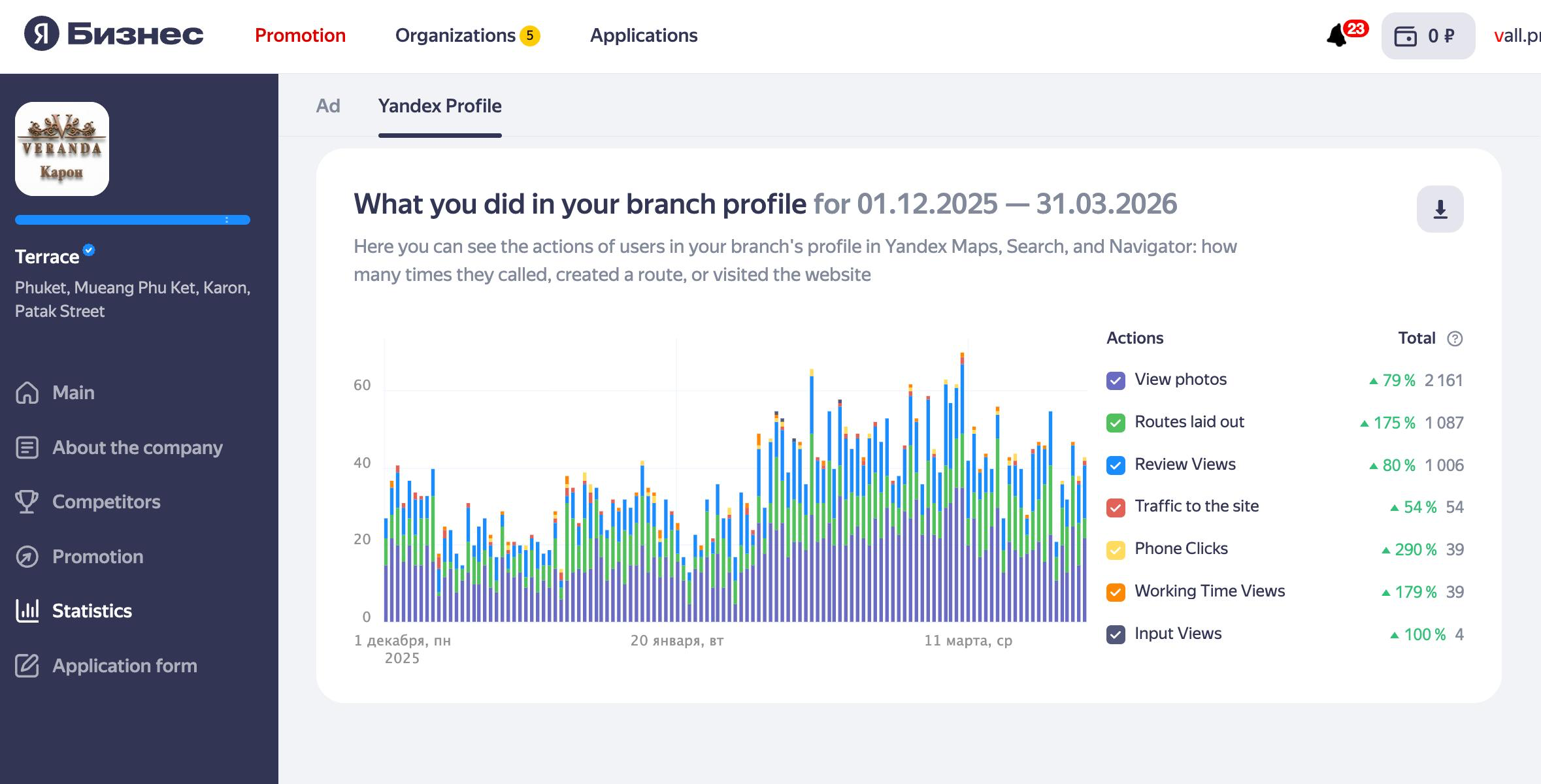Select the Yandex Profile tab
This screenshot has height=784, width=1541.
pos(440,106)
